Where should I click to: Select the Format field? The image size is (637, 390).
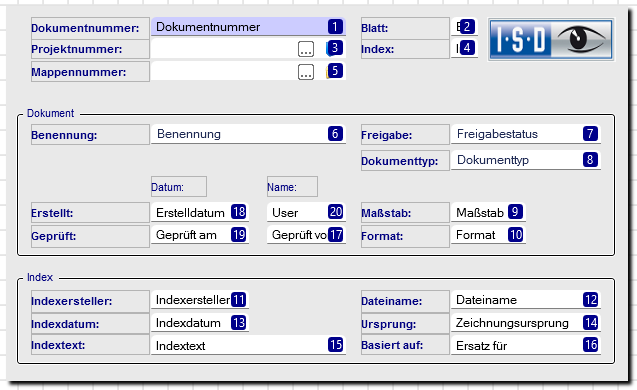(x=488, y=235)
